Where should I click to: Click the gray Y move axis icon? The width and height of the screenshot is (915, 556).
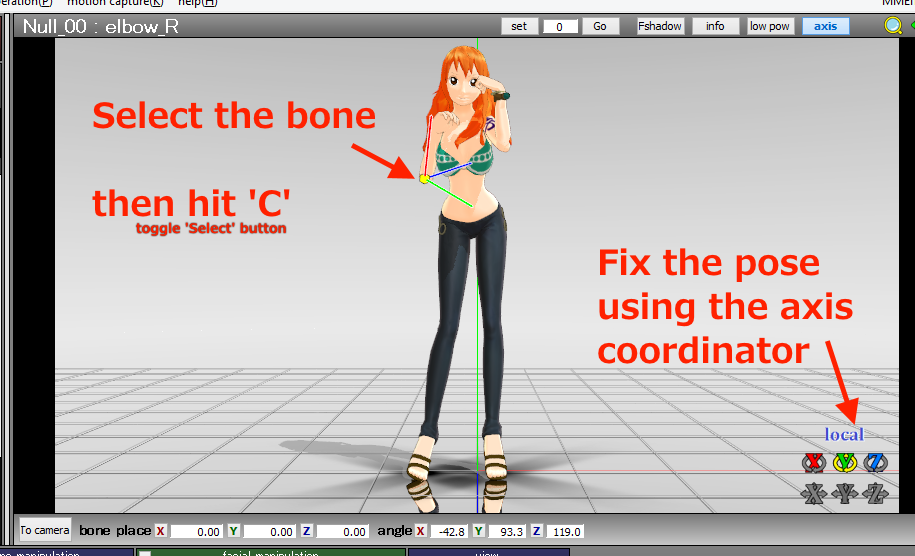click(x=844, y=494)
